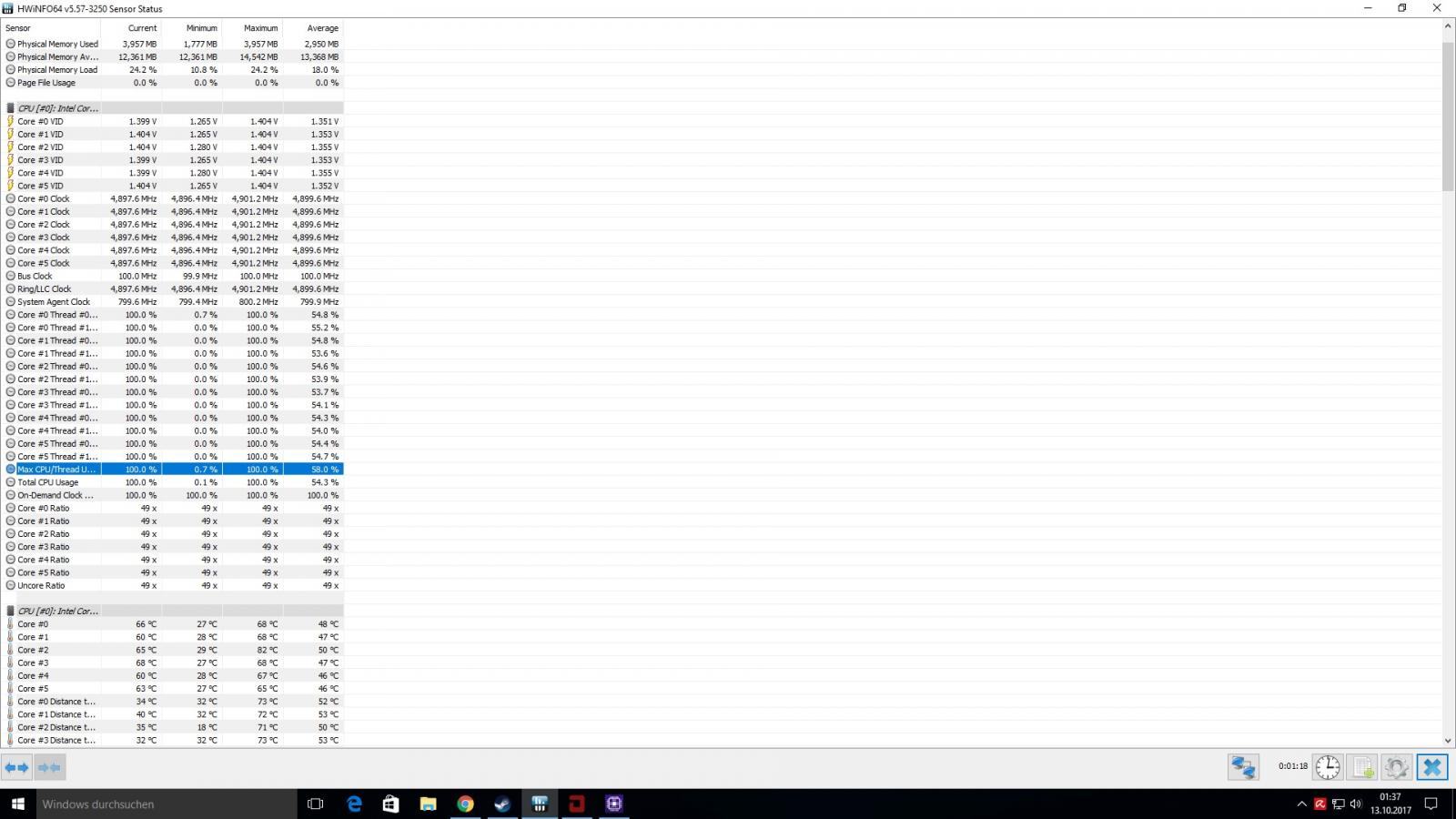Image resolution: width=1456 pixels, height=819 pixels.
Task: Select the HWiNFO taskbar icon
Action: click(540, 804)
